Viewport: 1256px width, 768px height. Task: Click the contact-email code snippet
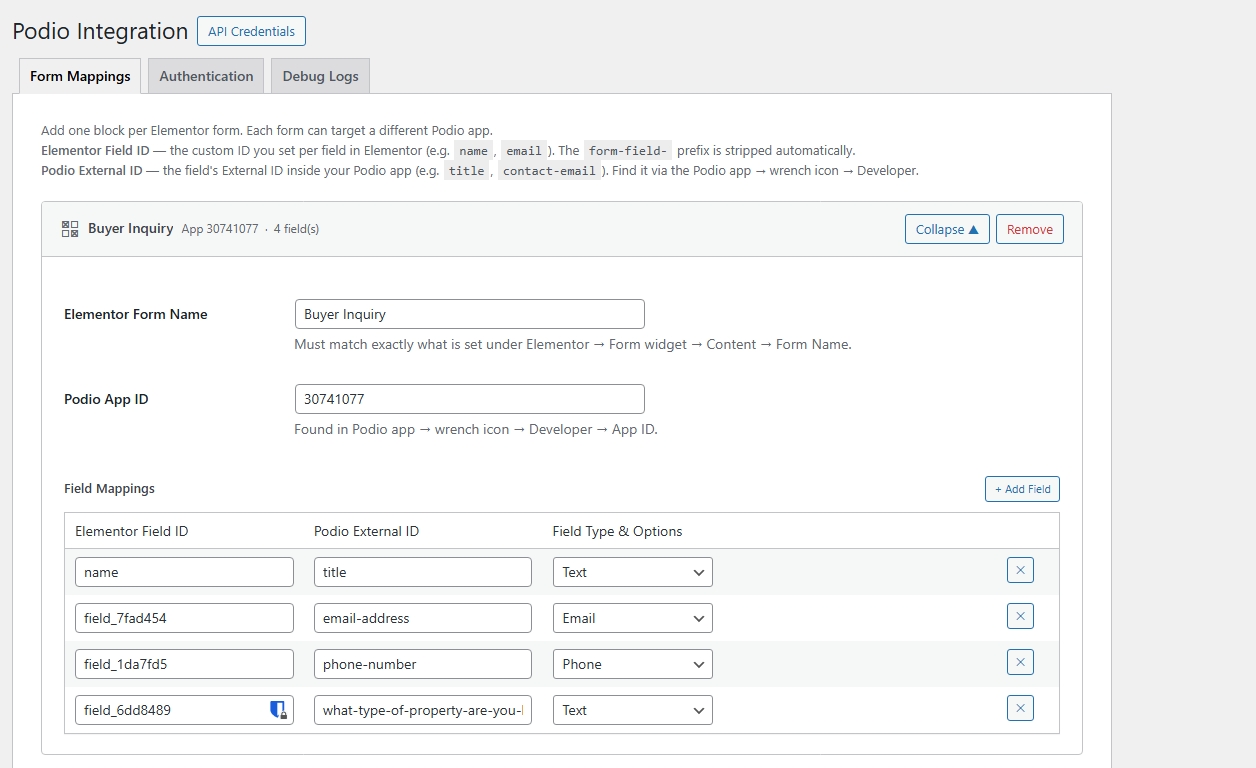(550, 171)
